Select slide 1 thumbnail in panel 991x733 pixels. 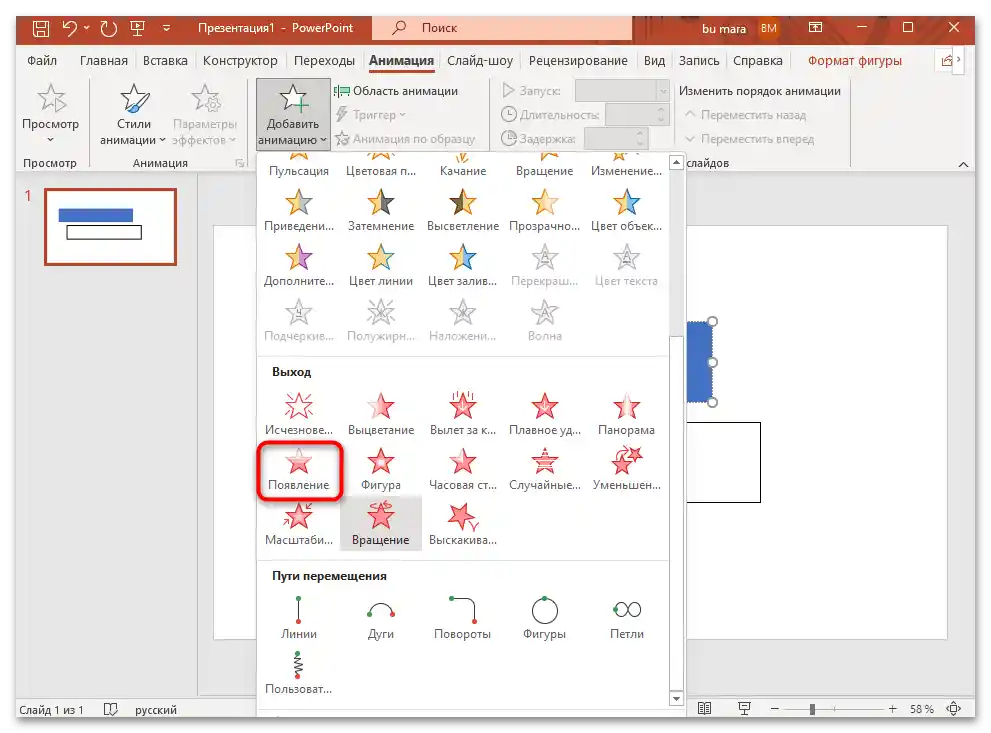pos(110,227)
